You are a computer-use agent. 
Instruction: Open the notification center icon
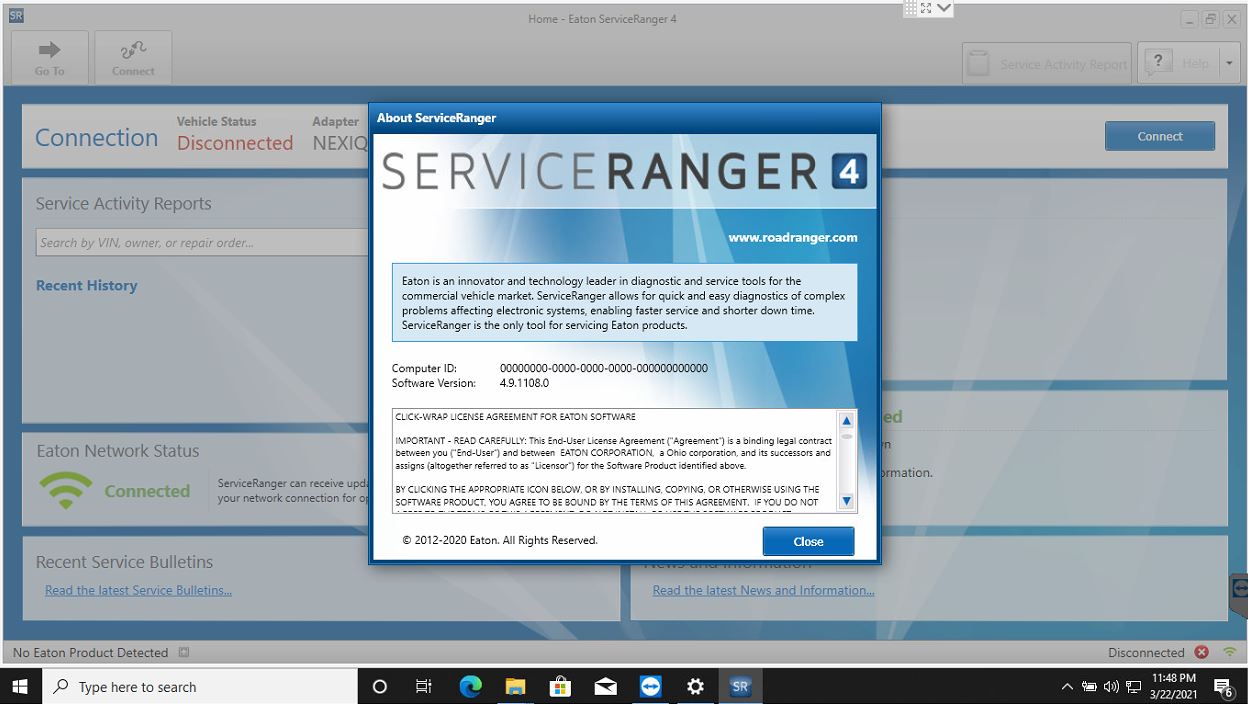[1223, 687]
